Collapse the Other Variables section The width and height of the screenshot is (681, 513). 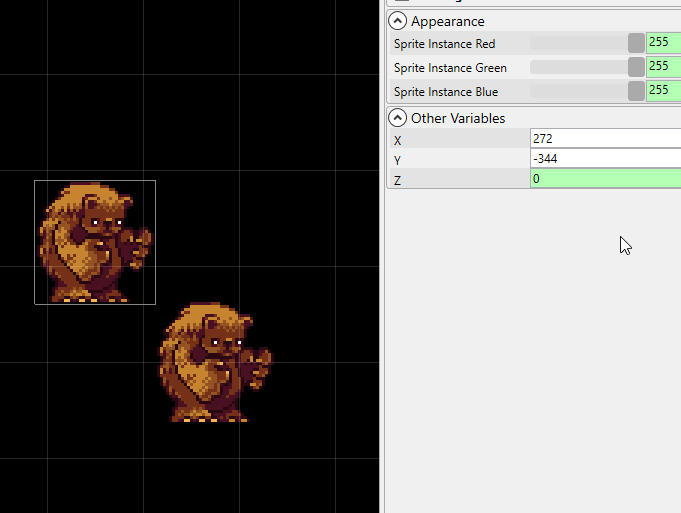click(398, 118)
